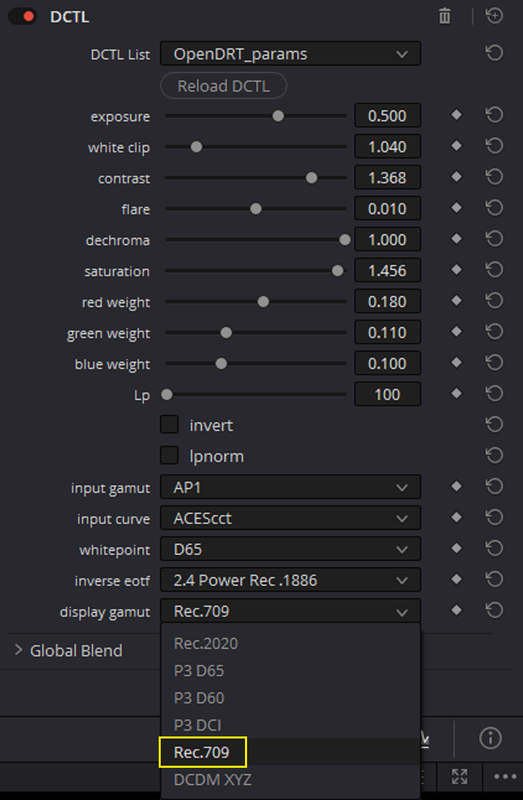Select DCDM XYZ display gamut
523x800 pixels.
(290, 779)
